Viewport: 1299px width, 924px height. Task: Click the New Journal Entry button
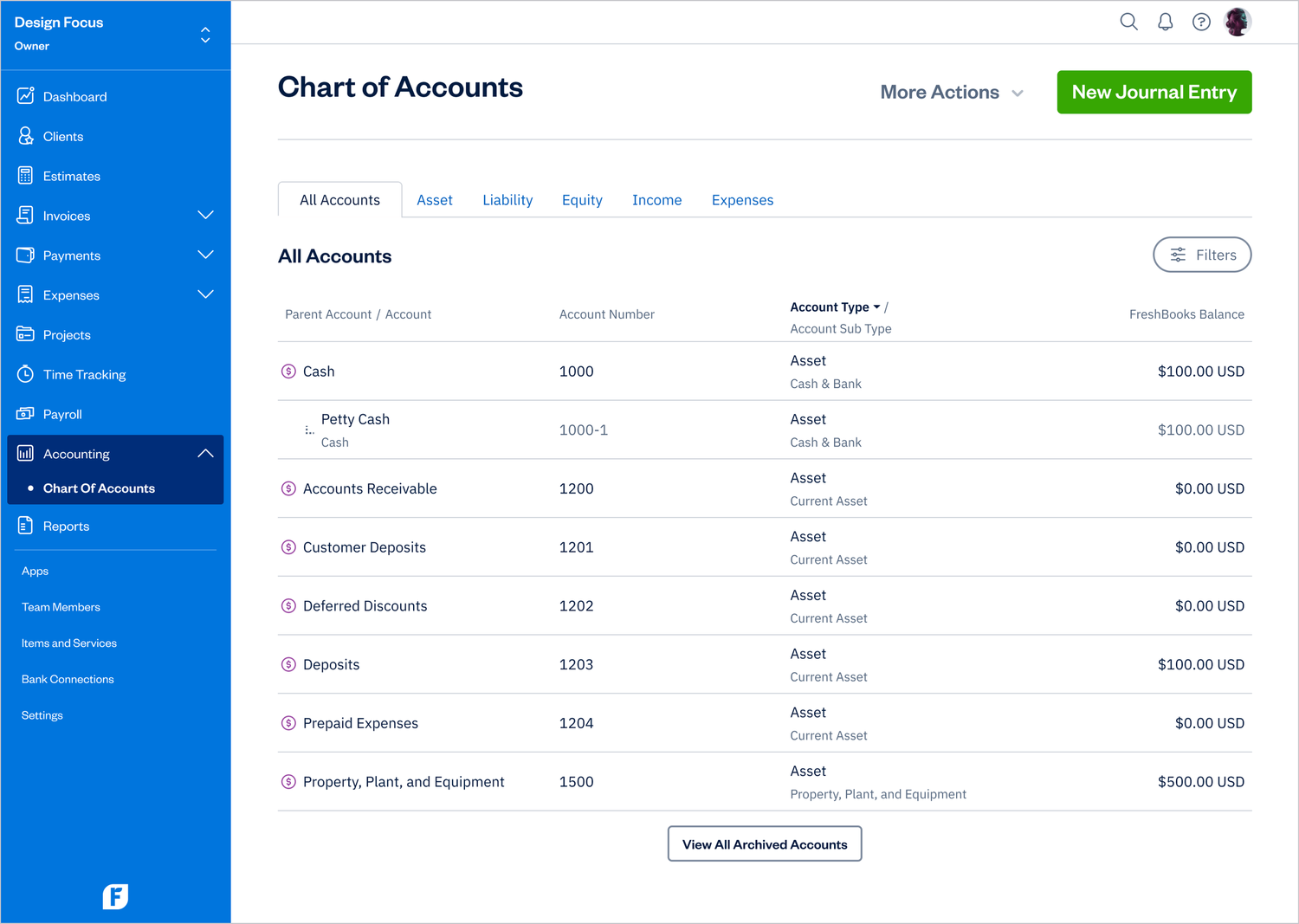(x=1154, y=92)
